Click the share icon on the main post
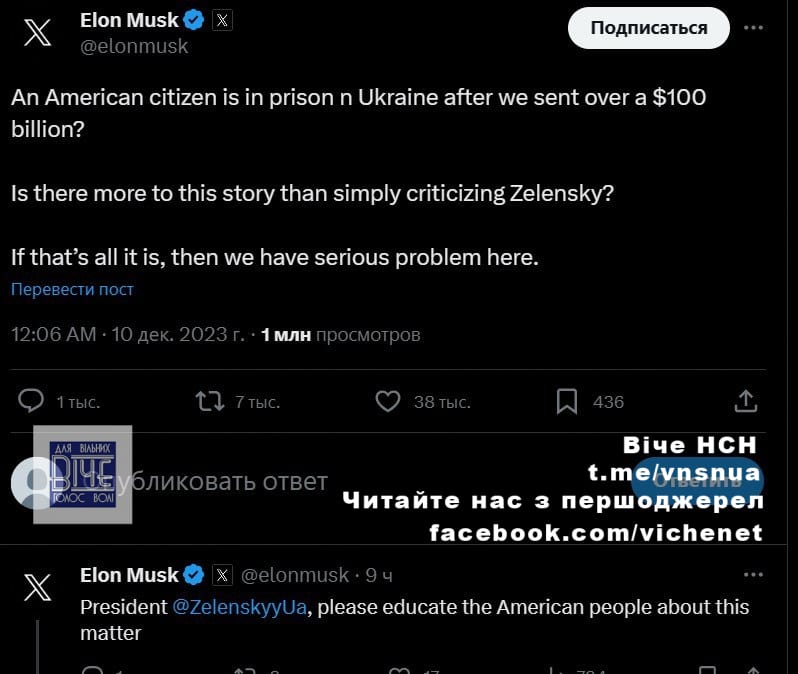This screenshot has height=674, width=798. (746, 401)
